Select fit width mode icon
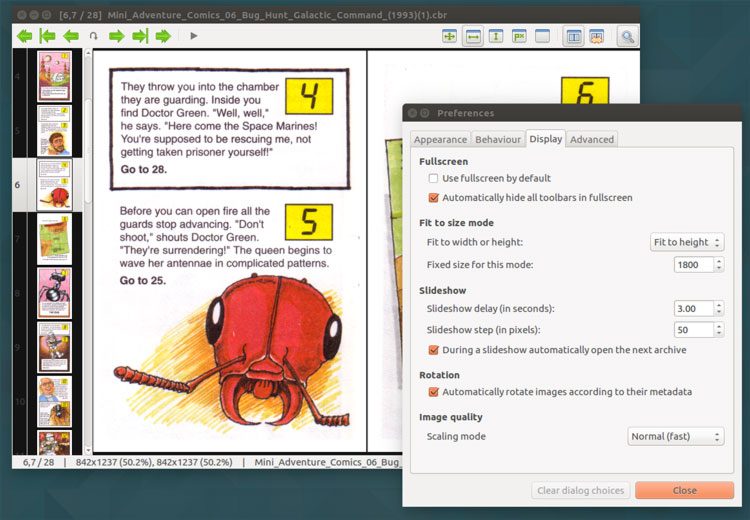The height and width of the screenshot is (520, 750). 473,36
